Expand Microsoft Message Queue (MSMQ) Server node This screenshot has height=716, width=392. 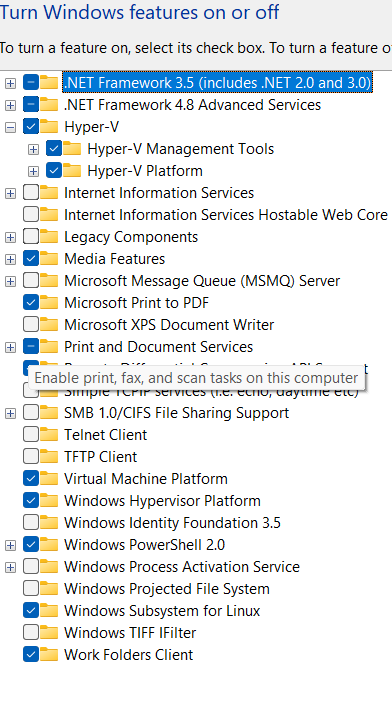(10, 281)
